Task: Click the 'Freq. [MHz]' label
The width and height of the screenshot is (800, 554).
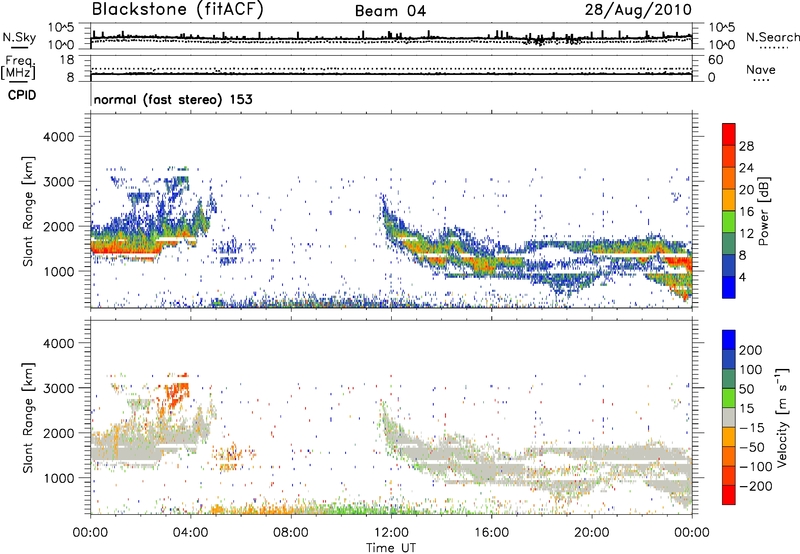Action: 18,67
